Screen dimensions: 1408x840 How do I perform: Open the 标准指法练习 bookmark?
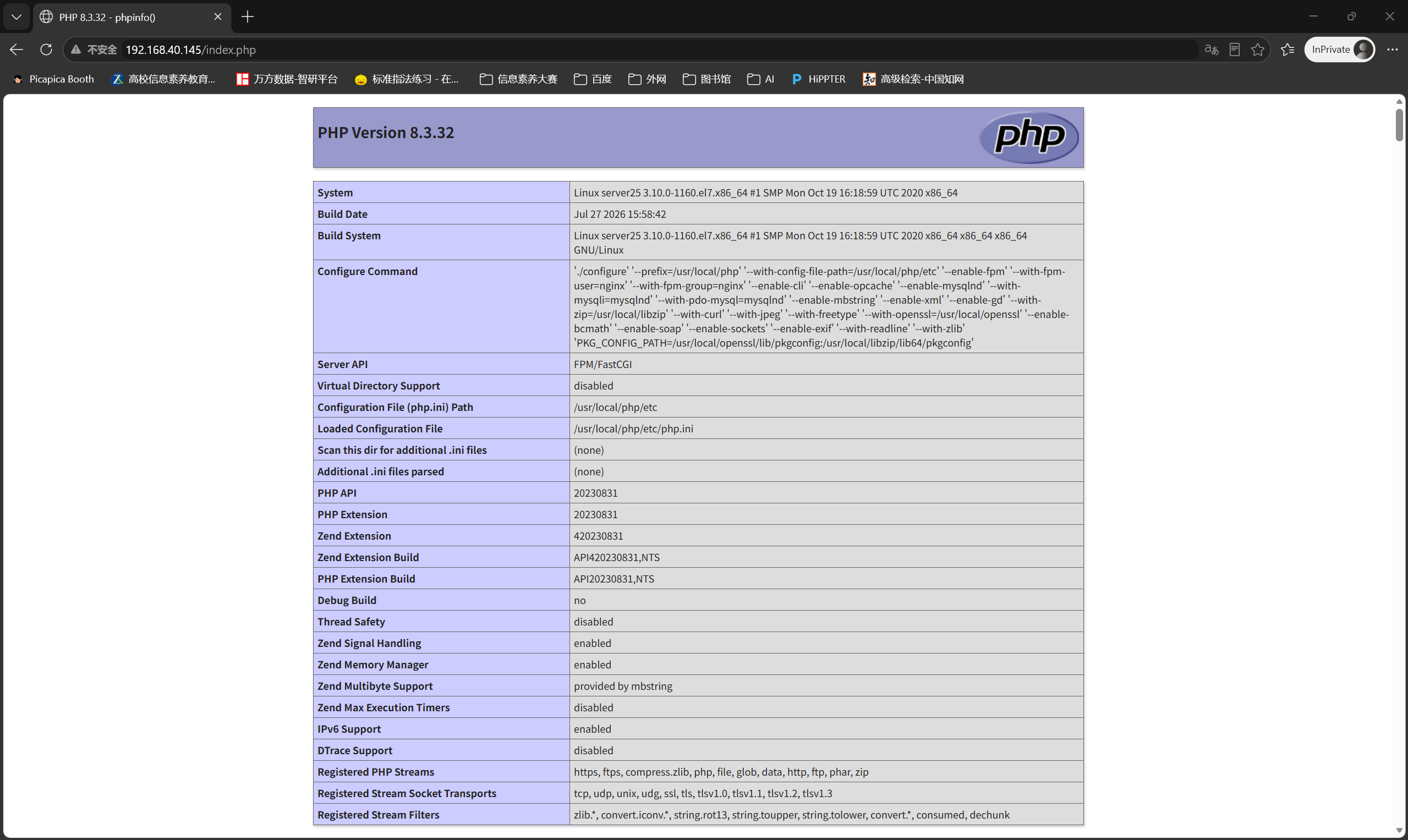[407, 79]
